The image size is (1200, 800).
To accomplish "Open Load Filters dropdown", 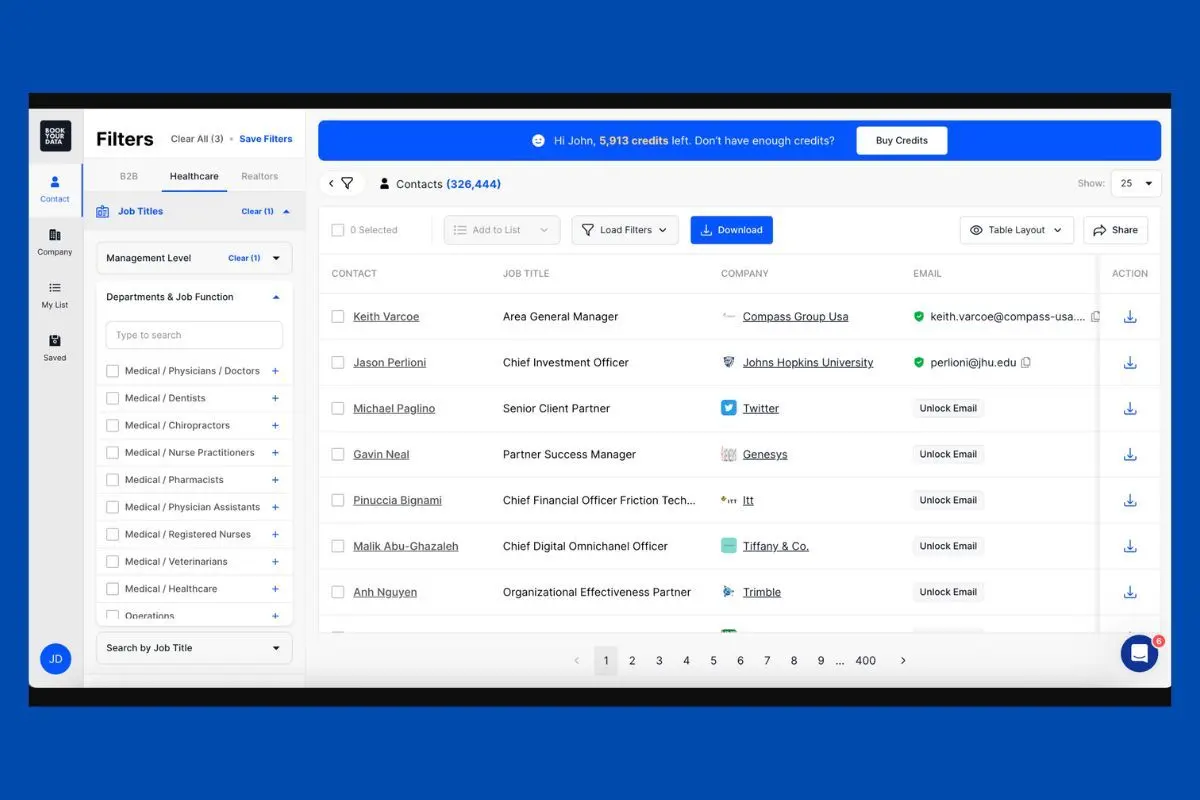I will pyautogui.click(x=625, y=230).
